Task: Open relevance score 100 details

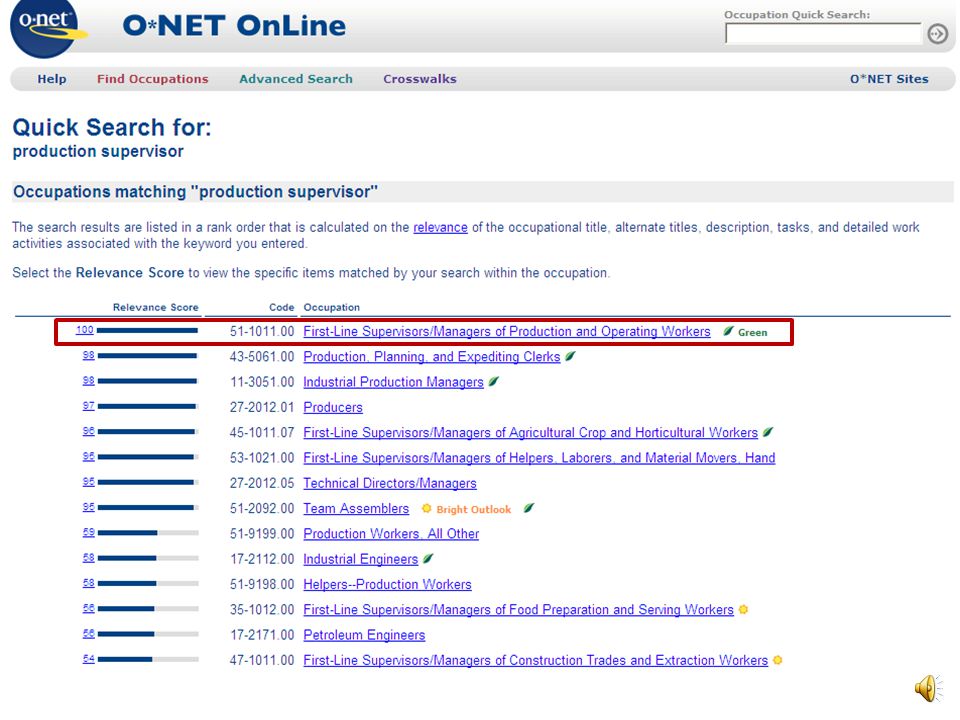Action: click(x=84, y=330)
